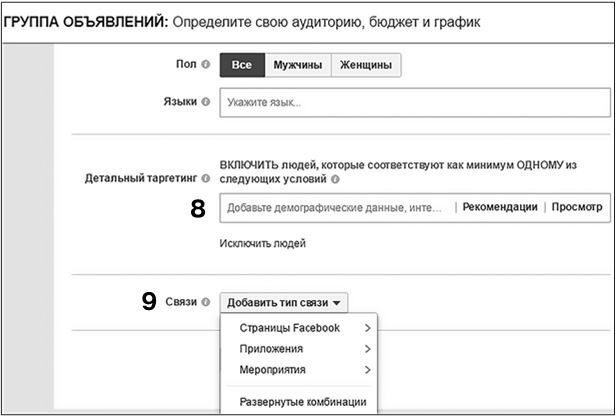Click the Просмотр link
This screenshot has width=616, height=416.
(577, 207)
